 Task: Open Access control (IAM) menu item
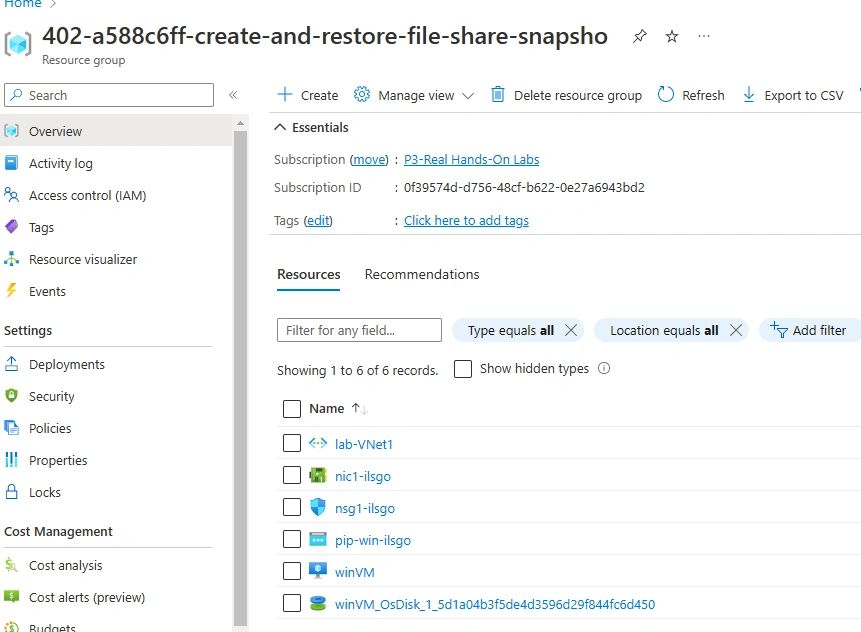click(87, 195)
